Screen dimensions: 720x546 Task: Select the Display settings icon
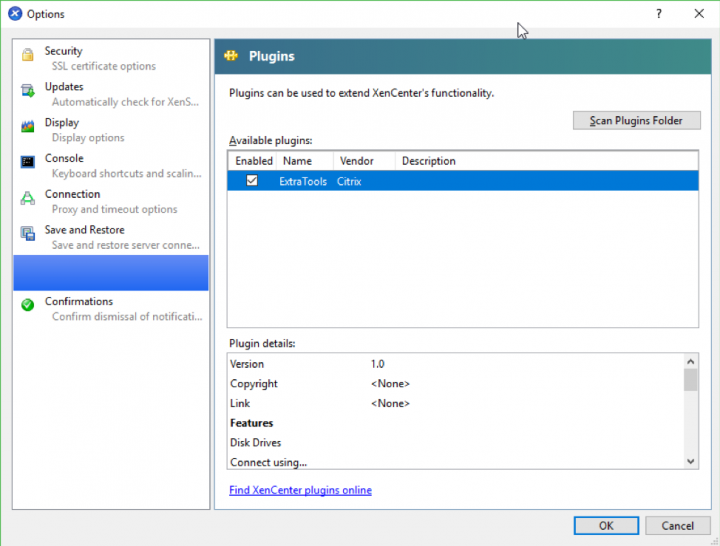(27, 127)
